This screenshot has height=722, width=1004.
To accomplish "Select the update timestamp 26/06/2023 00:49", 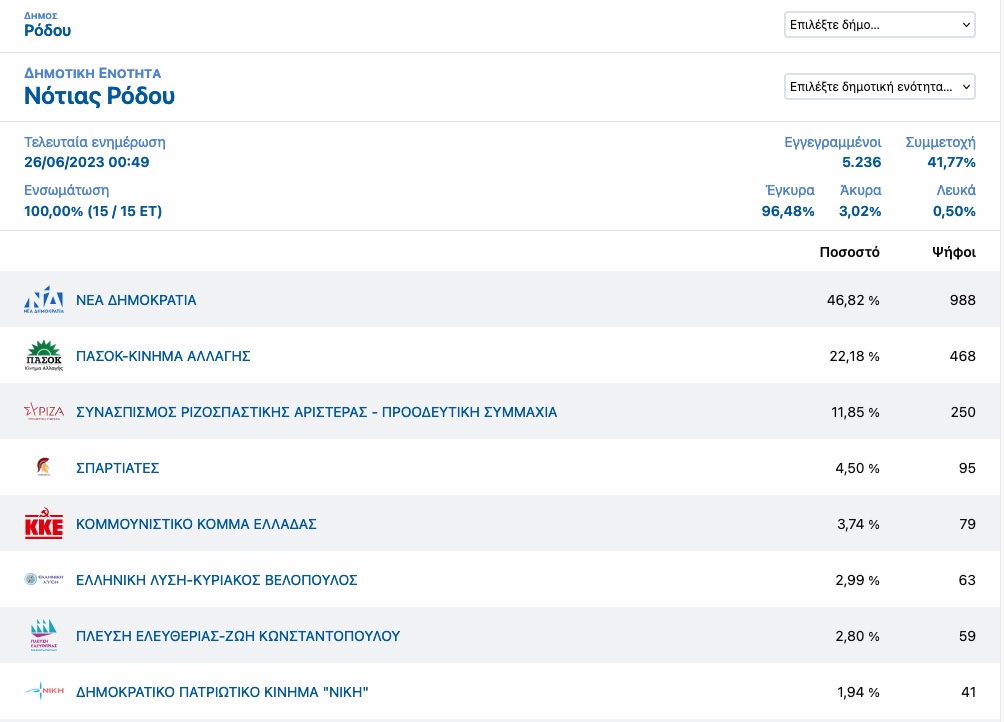I will pos(87,162).
